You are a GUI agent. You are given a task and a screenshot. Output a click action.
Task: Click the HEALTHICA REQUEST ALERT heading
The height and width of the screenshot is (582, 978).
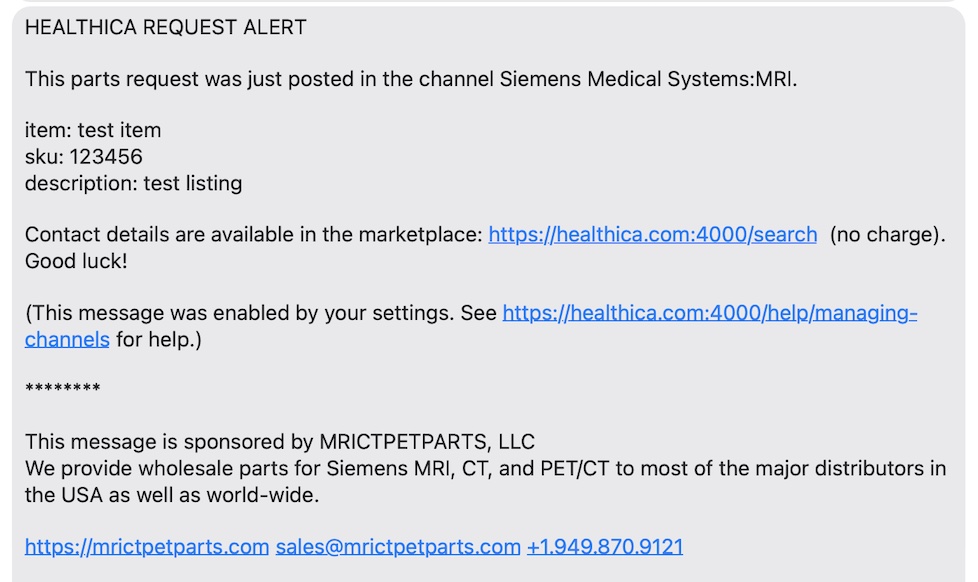pos(166,27)
